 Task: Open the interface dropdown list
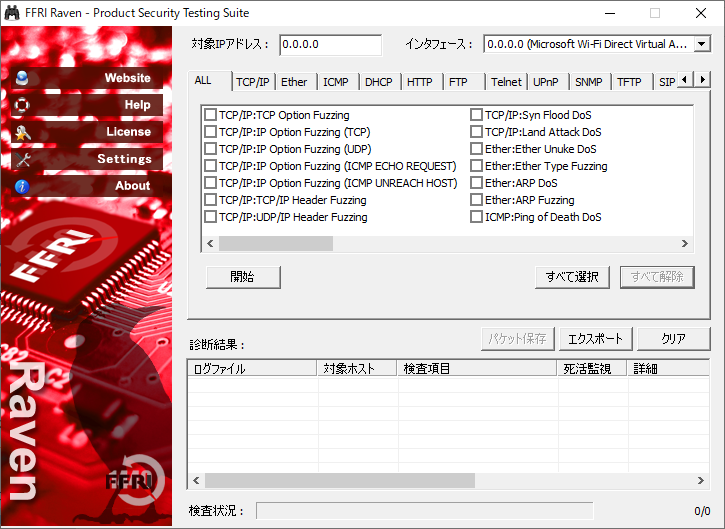[701, 44]
